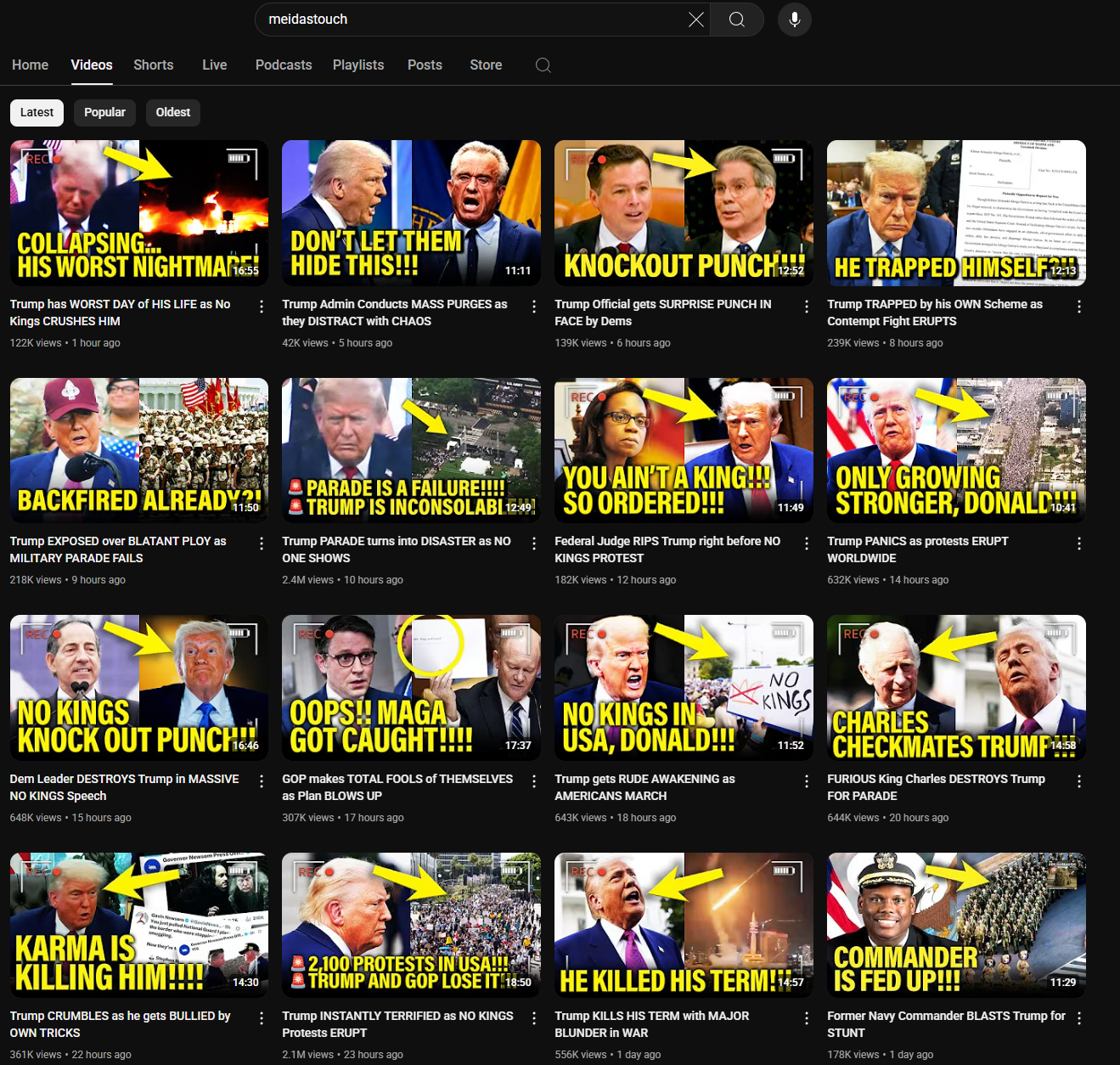Open 'ONLY GROWING STRONGER, DONALD' thumbnail
The height and width of the screenshot is (1065, 1120).
point(956,450)
